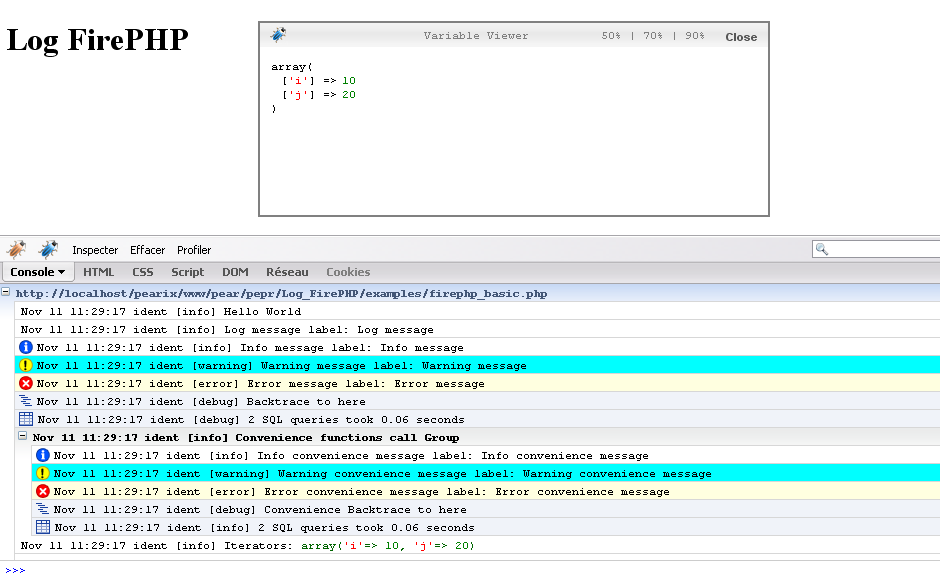The width and height of the screenshot is (940, 578).
Task: Click the bug icon in Variable Viewer header
Action: tap(278, 35)
